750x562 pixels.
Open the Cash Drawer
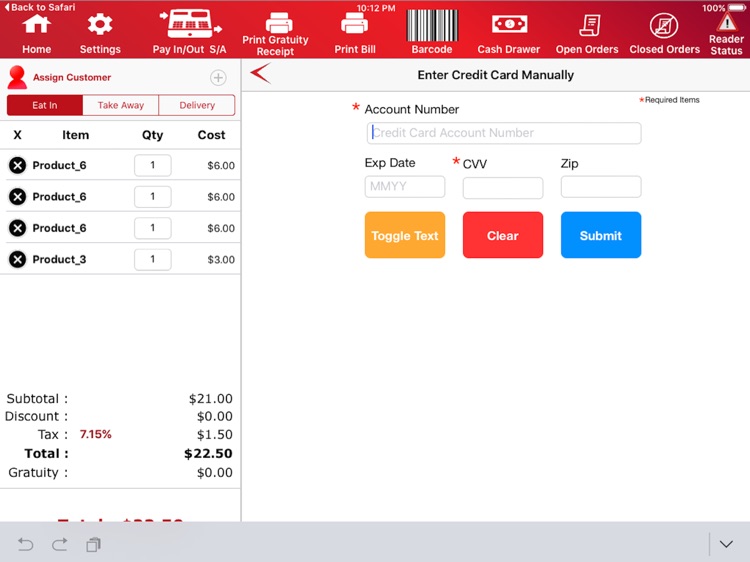tap(509, 24)
